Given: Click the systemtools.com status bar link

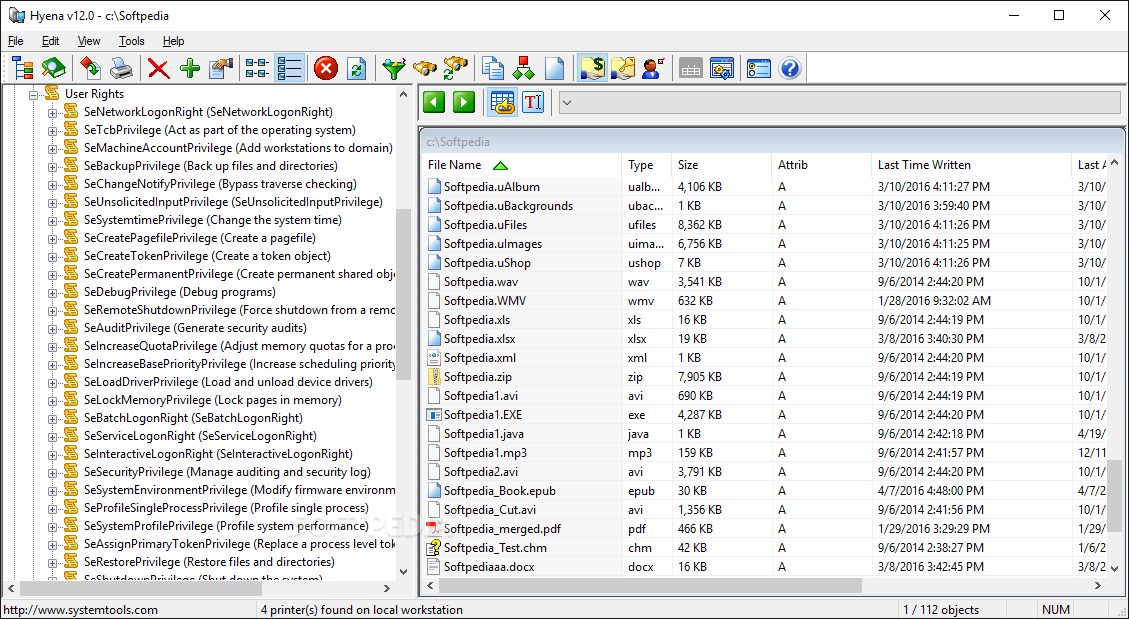Looking at the screenshot, I should 81,610.
